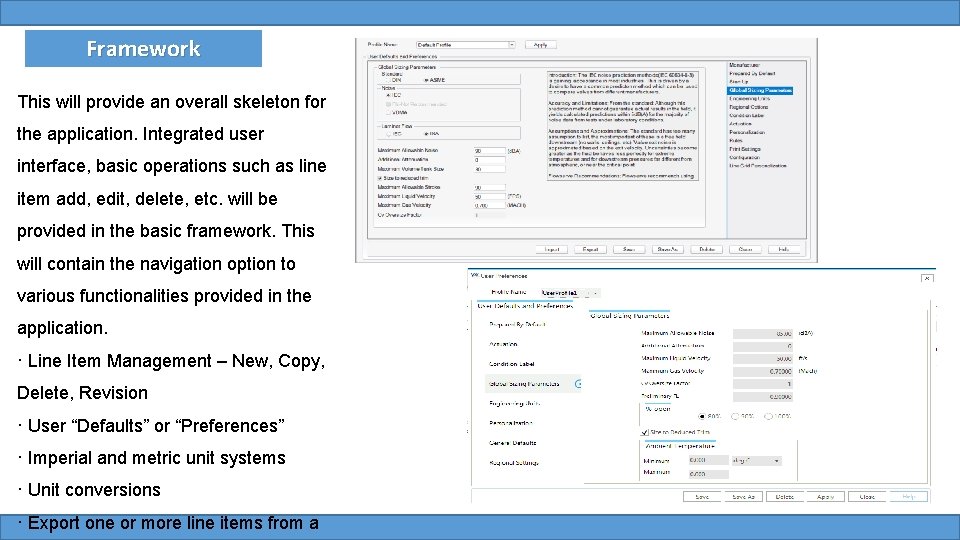Open ambient temperature unit dropdown
Screen dimensions: 960x540
click(x=756, y=460)
